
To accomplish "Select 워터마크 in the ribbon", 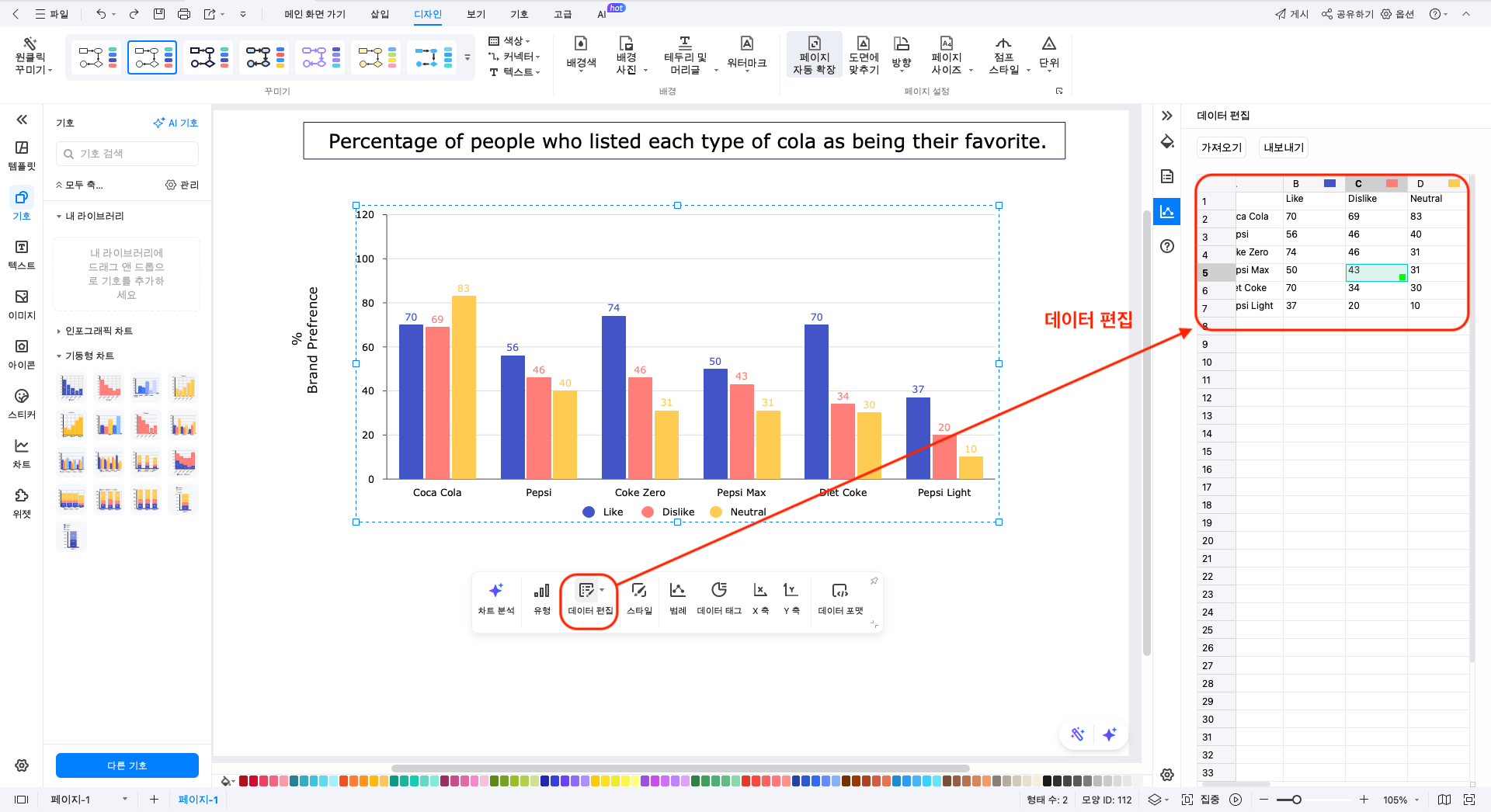I will [745, 54].
